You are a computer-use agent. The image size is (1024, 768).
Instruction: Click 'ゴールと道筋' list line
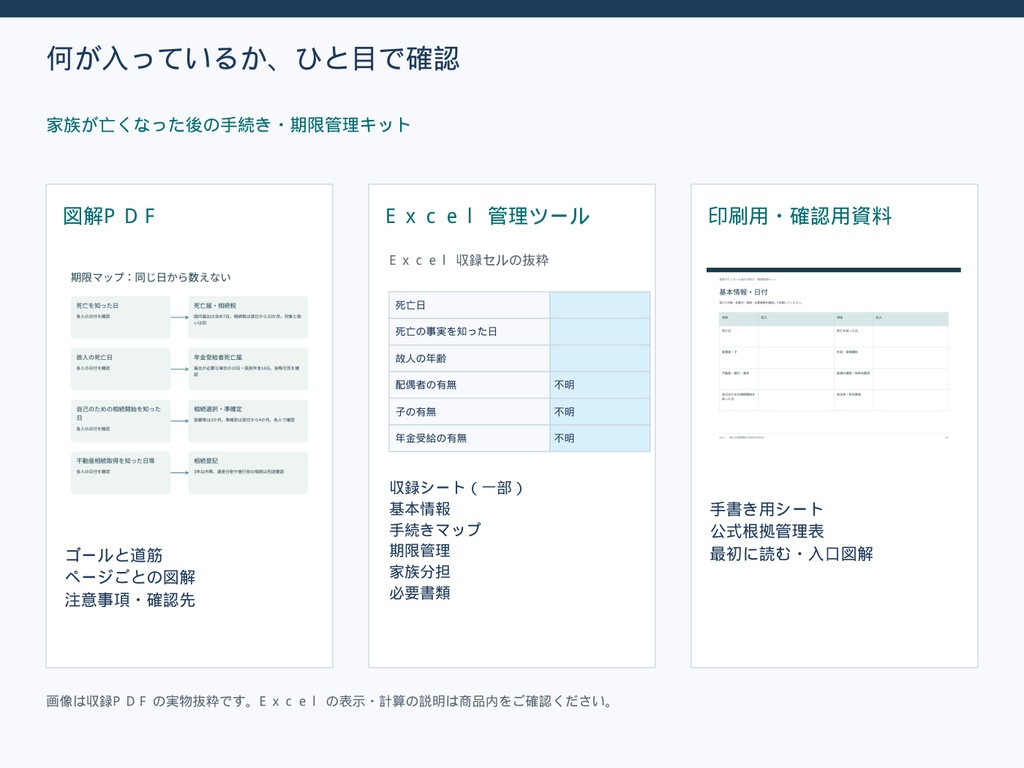114,555
